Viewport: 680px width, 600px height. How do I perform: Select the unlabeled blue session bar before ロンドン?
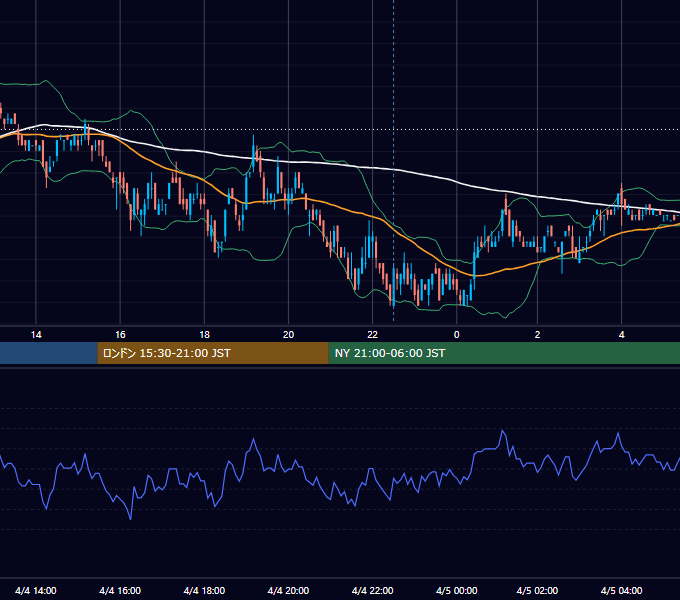(49, 353)
